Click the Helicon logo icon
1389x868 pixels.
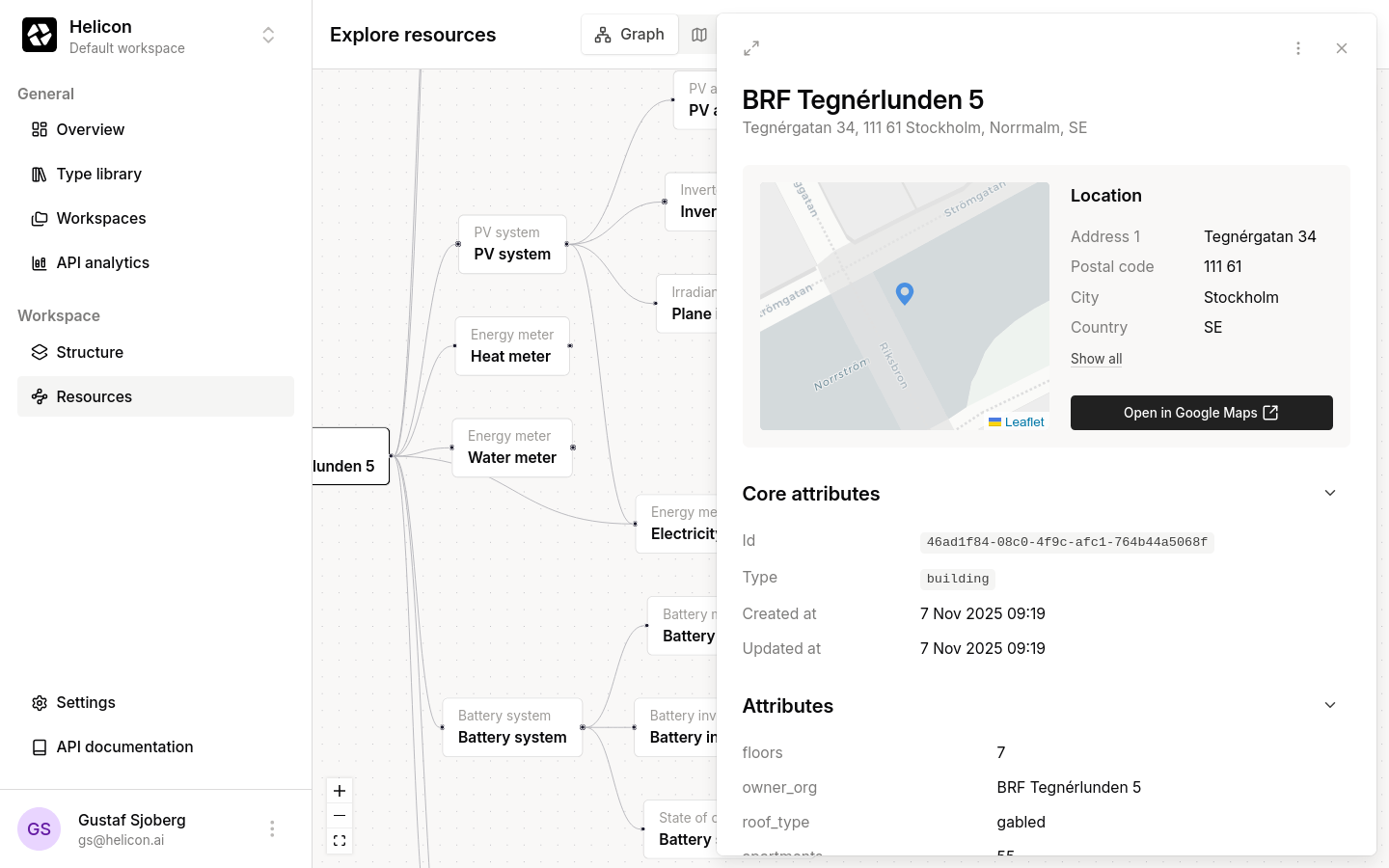[40, 36]
